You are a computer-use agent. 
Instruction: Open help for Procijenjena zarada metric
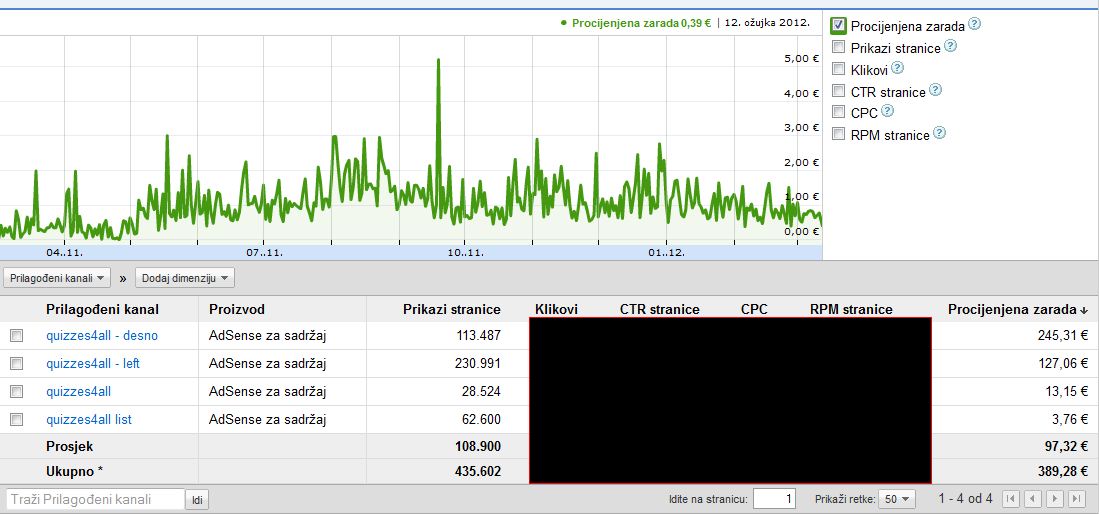pyautogui.click(x=974, y=24)
